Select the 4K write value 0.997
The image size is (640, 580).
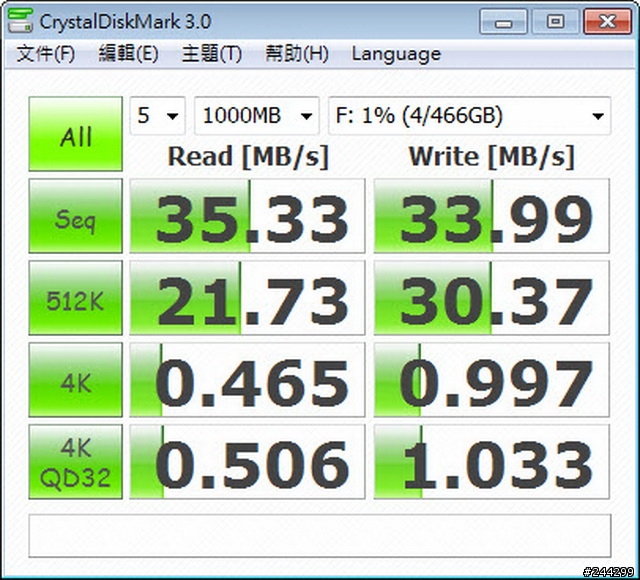492,380
